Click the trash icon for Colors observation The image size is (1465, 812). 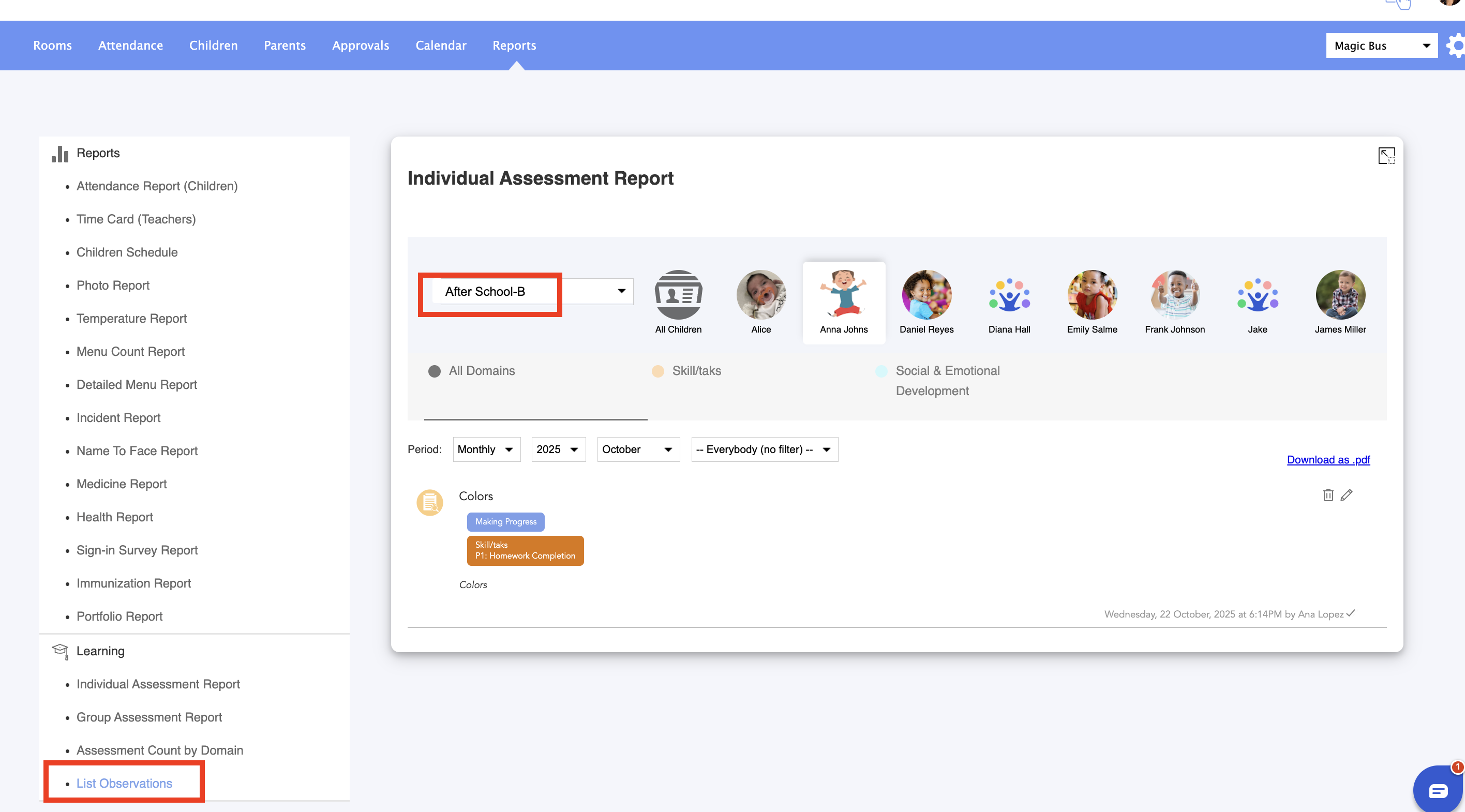pyautogui.click(x=1327, y=495)
